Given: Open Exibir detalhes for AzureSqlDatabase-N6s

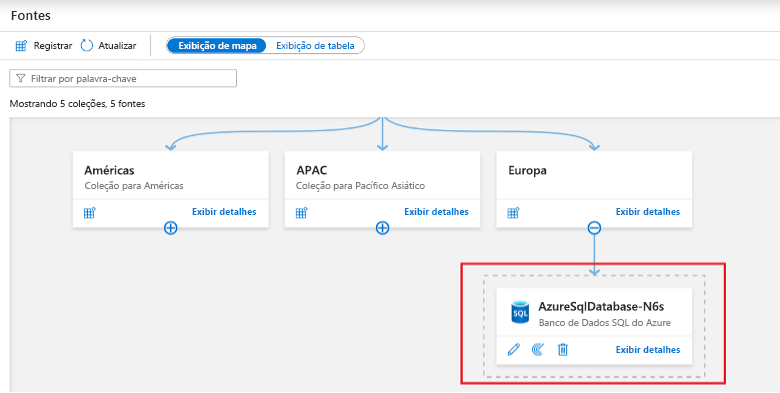Looking at the screenshot, I should click(648, 350).
